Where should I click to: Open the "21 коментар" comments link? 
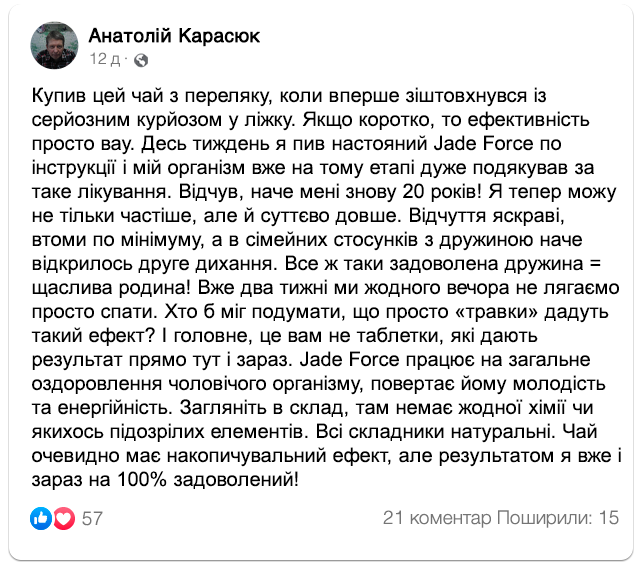tap(437, 518)
